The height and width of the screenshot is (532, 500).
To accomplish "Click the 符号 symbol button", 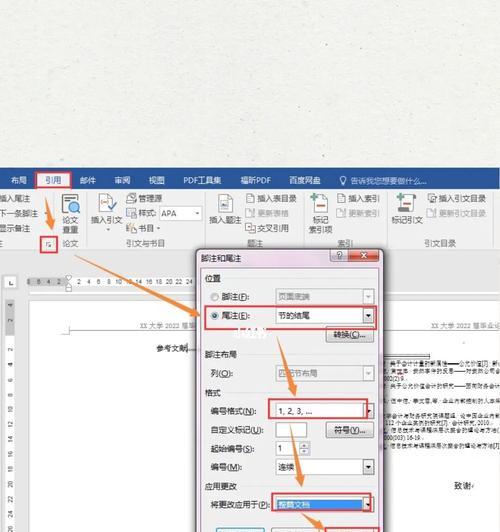I will point(349,430).
